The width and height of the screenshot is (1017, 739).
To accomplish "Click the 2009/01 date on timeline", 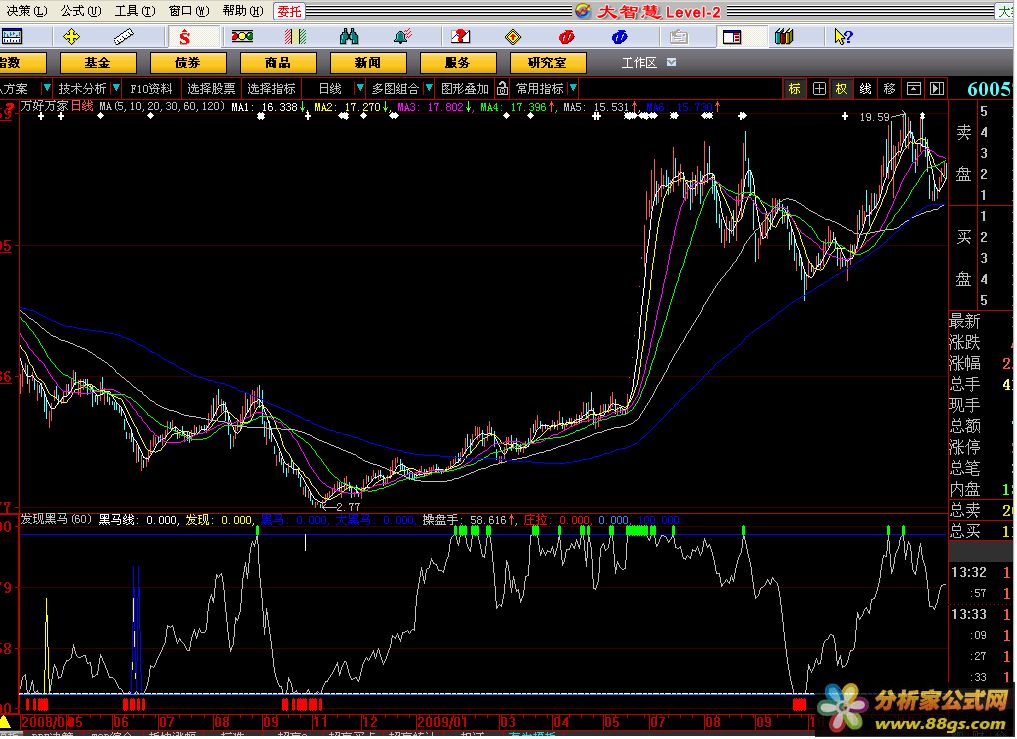I will (442, 722).
